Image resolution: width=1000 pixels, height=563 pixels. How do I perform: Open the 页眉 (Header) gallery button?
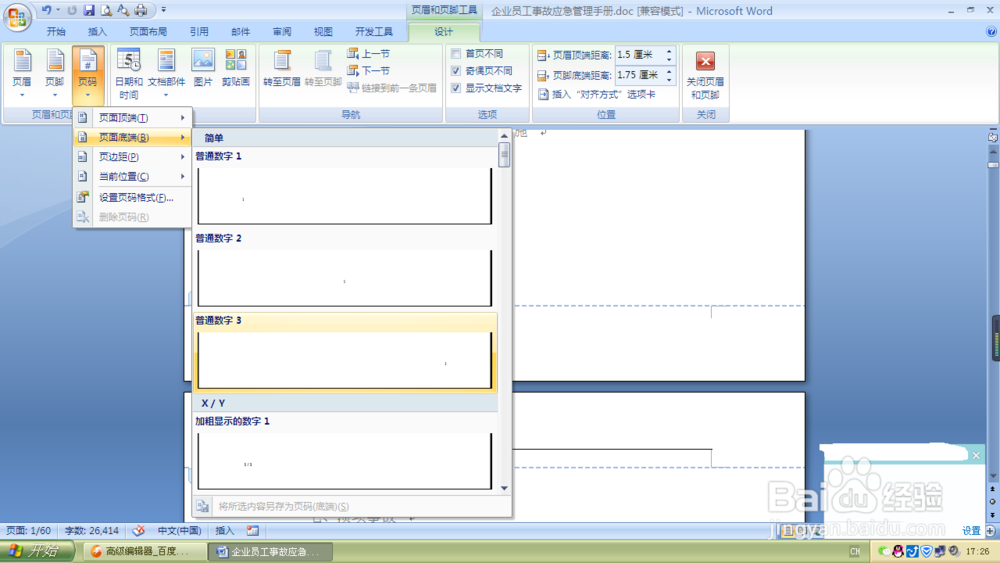tap(22, 73)
